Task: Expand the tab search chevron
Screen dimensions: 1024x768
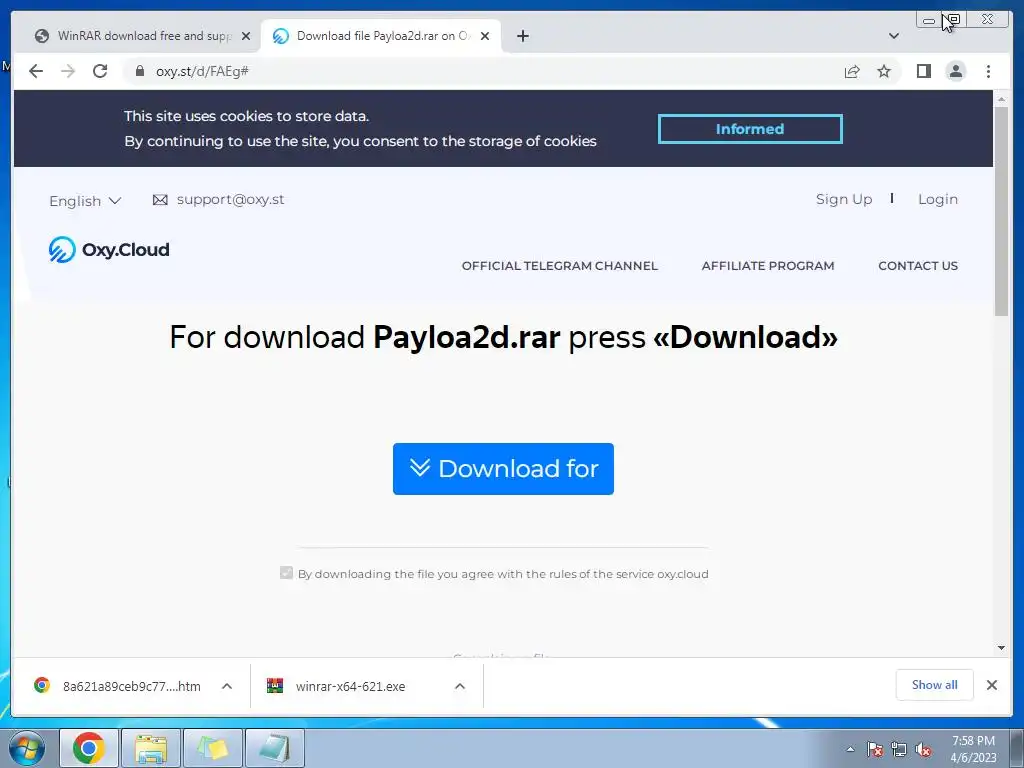Action: 893,36
